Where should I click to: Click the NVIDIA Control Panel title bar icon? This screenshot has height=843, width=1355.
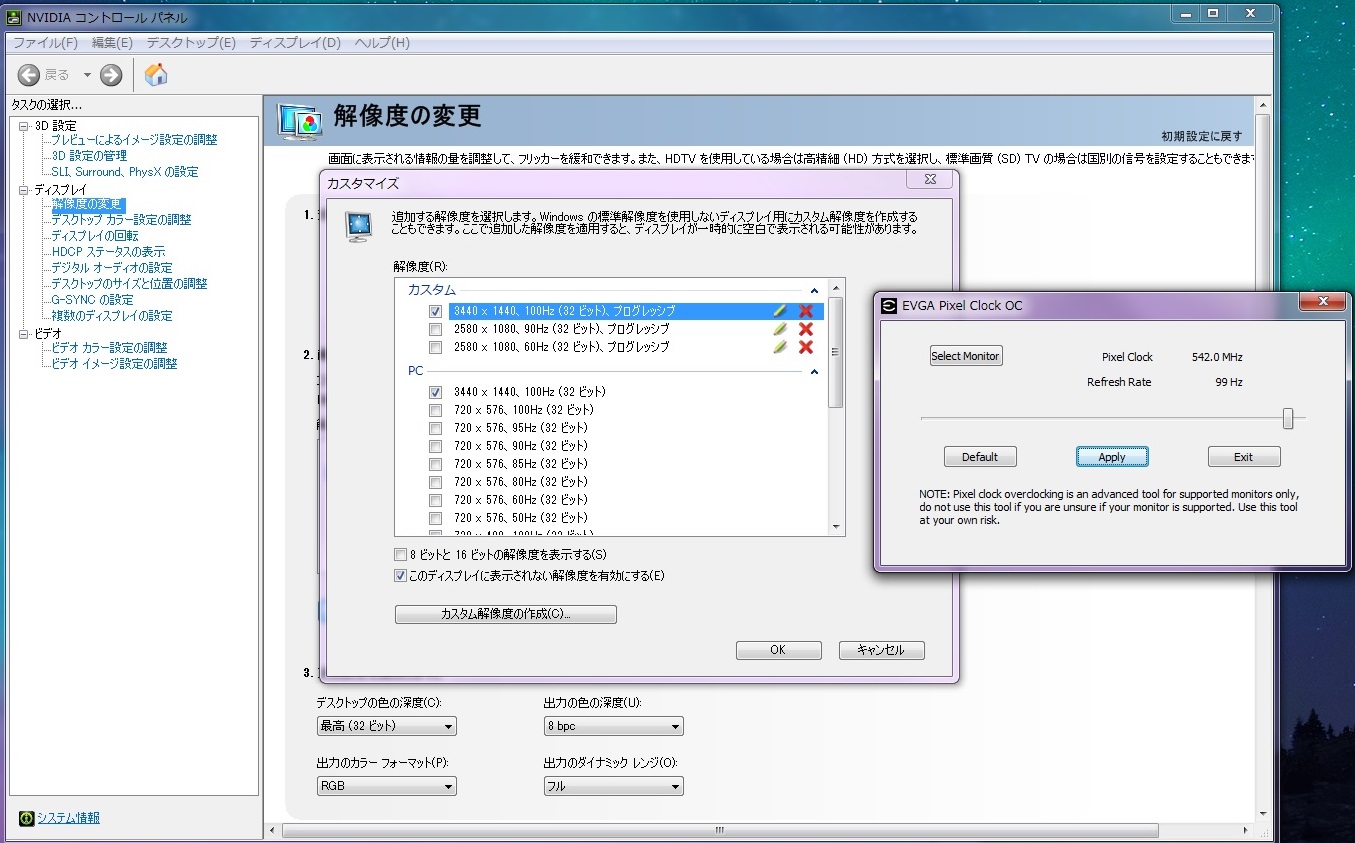[x=15, y=17]
